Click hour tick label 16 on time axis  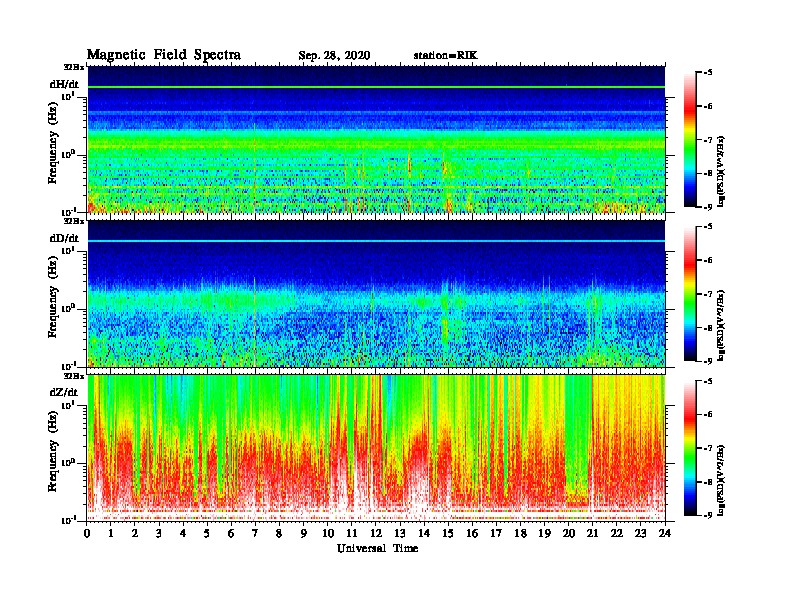point(472,533)
